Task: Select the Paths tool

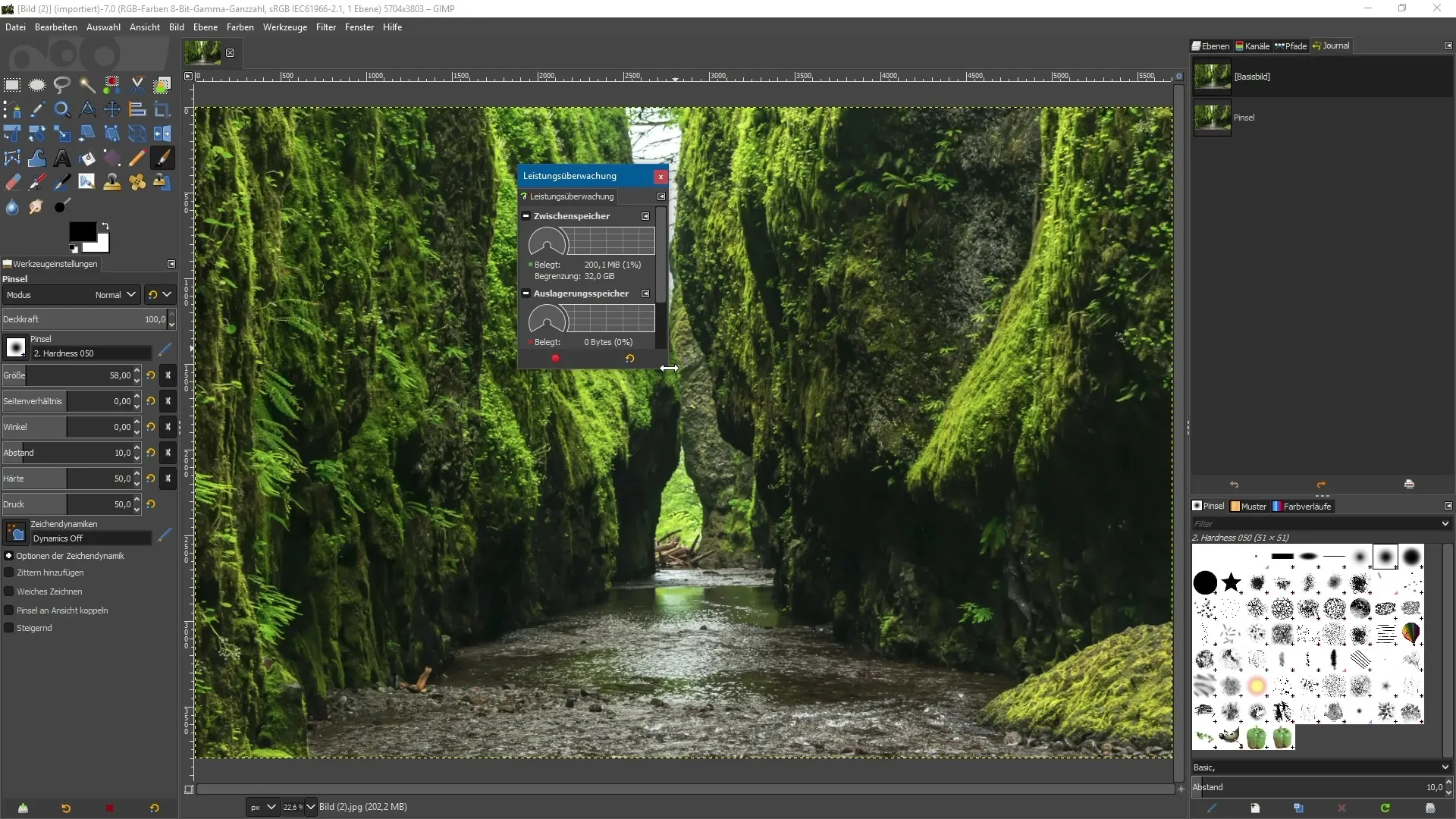Action: pos(12,110)
